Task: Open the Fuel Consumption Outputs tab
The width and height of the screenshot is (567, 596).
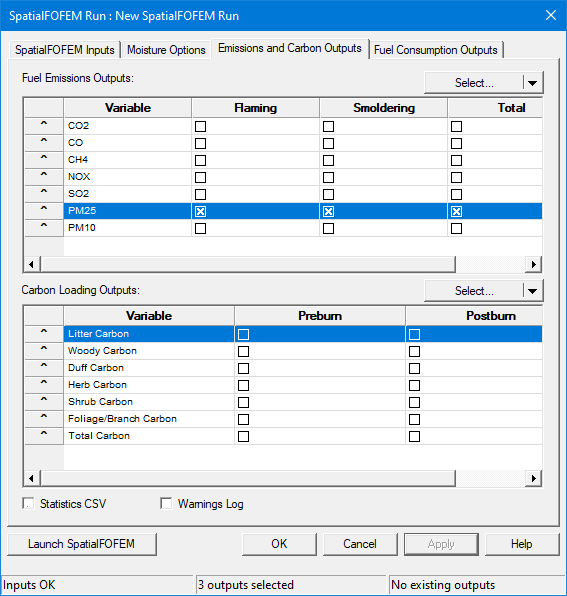Action: pyautogui.click(x=436, y=50)
